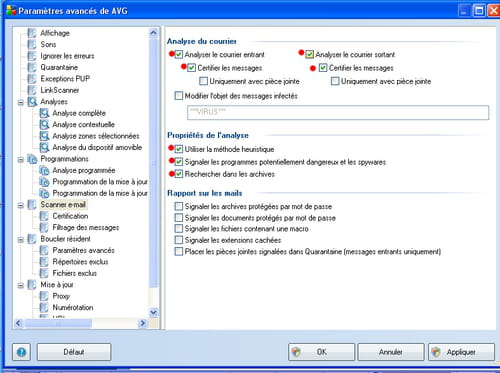Click the Quarantaine page icon

(x=32, y=67)
